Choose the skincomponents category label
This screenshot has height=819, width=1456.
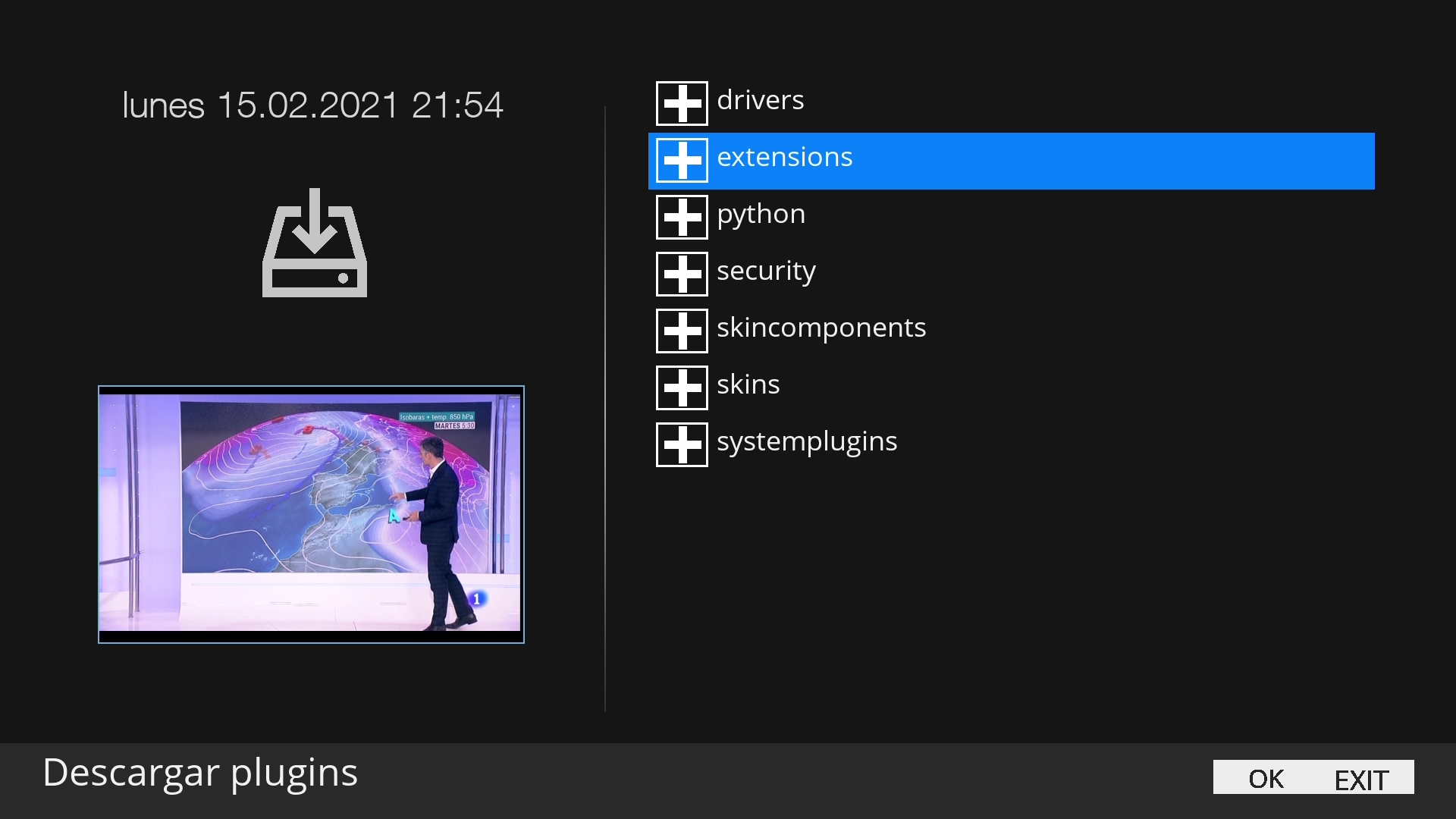pyautogui.click(x=821, y=328)
